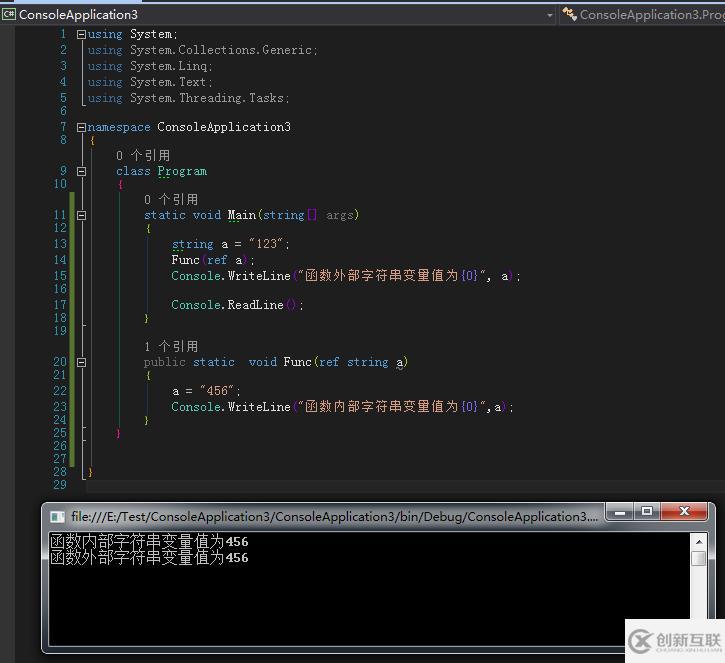Click the 0 references lens above Main
Viewport: 725px width, 663px height.
[x=171, y=200]
